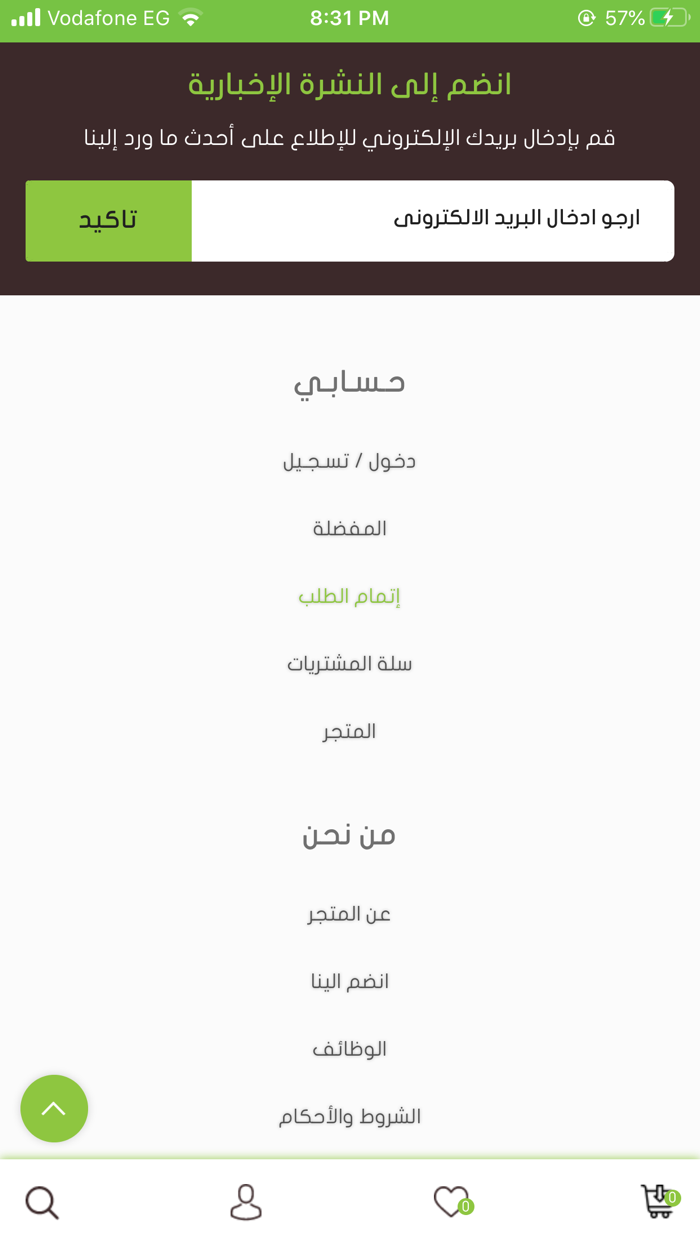Screen dimensions: 700x1244
Task: Open the إتمام الطلب checkout link
Action: (349, 595)
